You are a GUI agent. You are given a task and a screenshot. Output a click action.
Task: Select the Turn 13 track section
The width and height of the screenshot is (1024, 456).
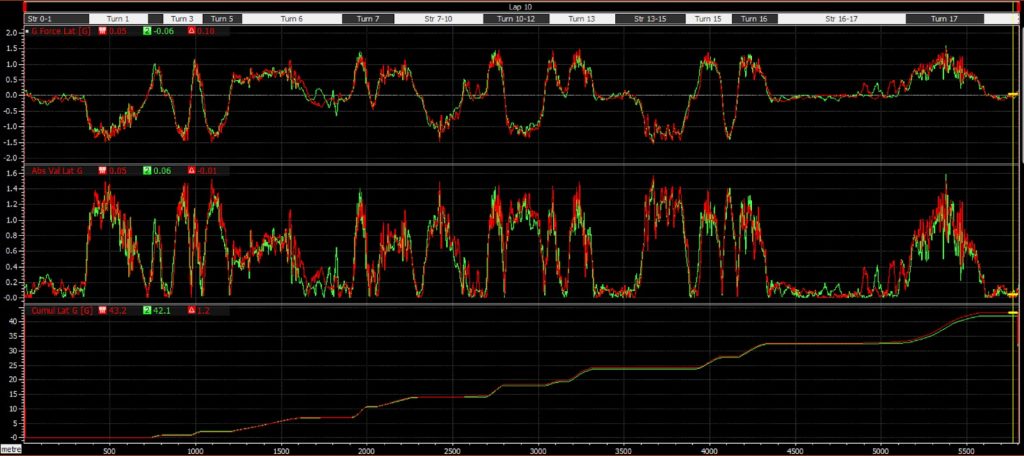point(583,19)
